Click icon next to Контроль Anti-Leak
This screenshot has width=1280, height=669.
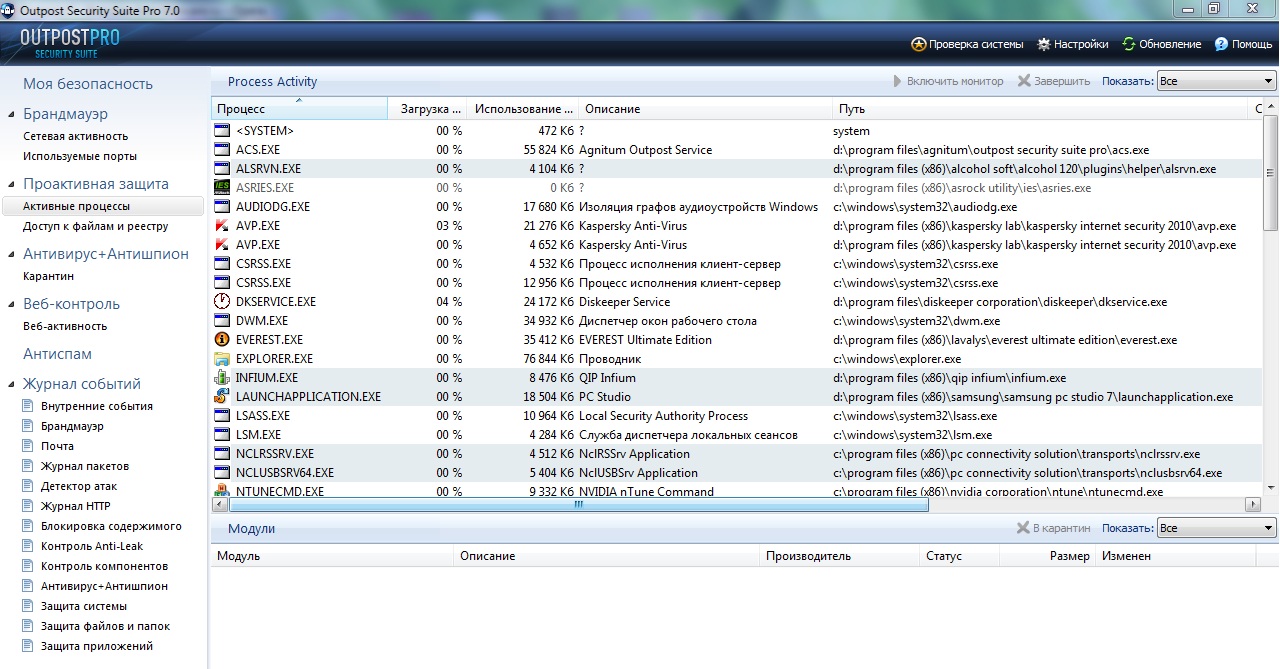29,546
